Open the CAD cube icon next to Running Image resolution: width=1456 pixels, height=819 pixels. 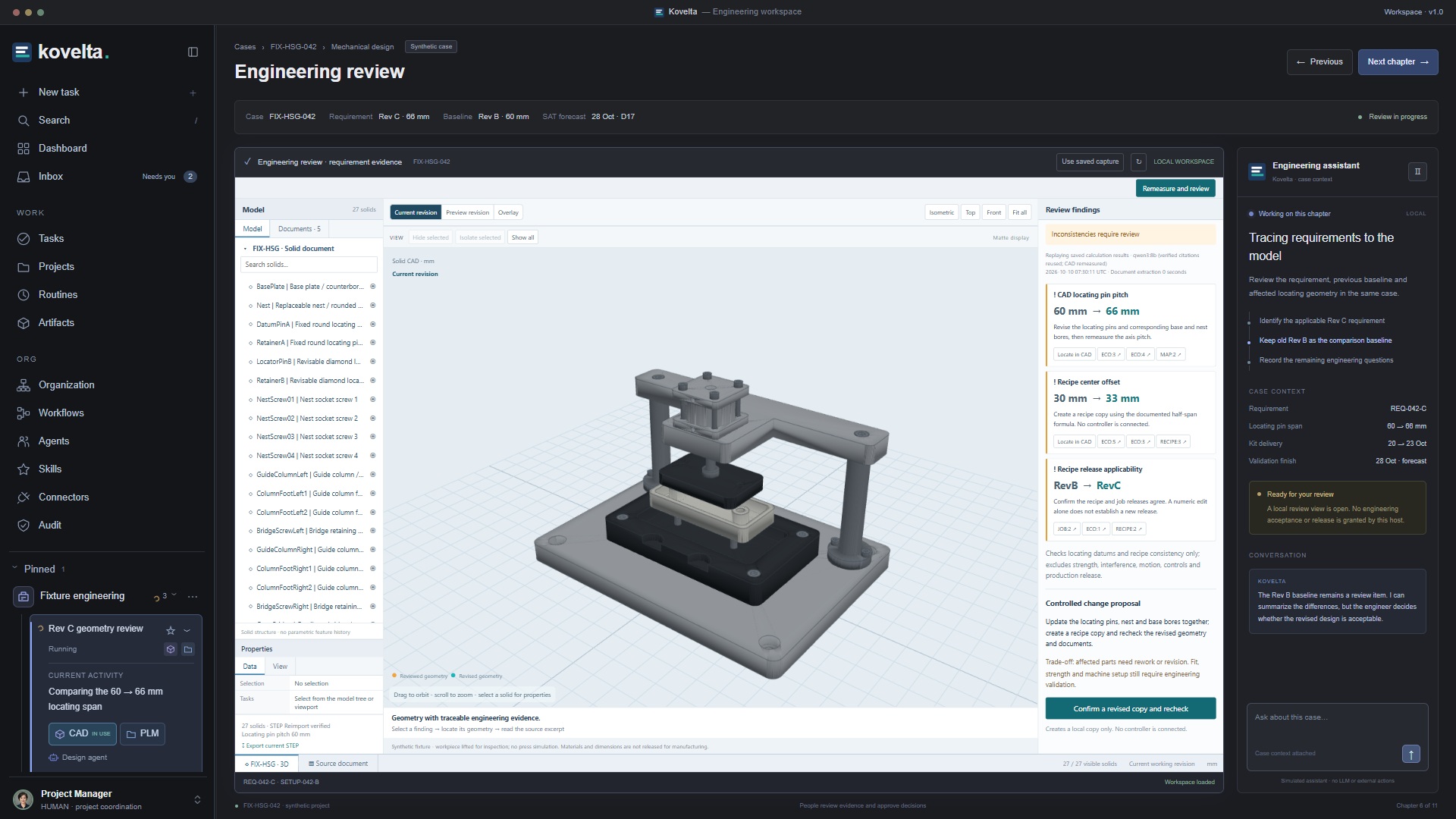(x=171, y=649)
